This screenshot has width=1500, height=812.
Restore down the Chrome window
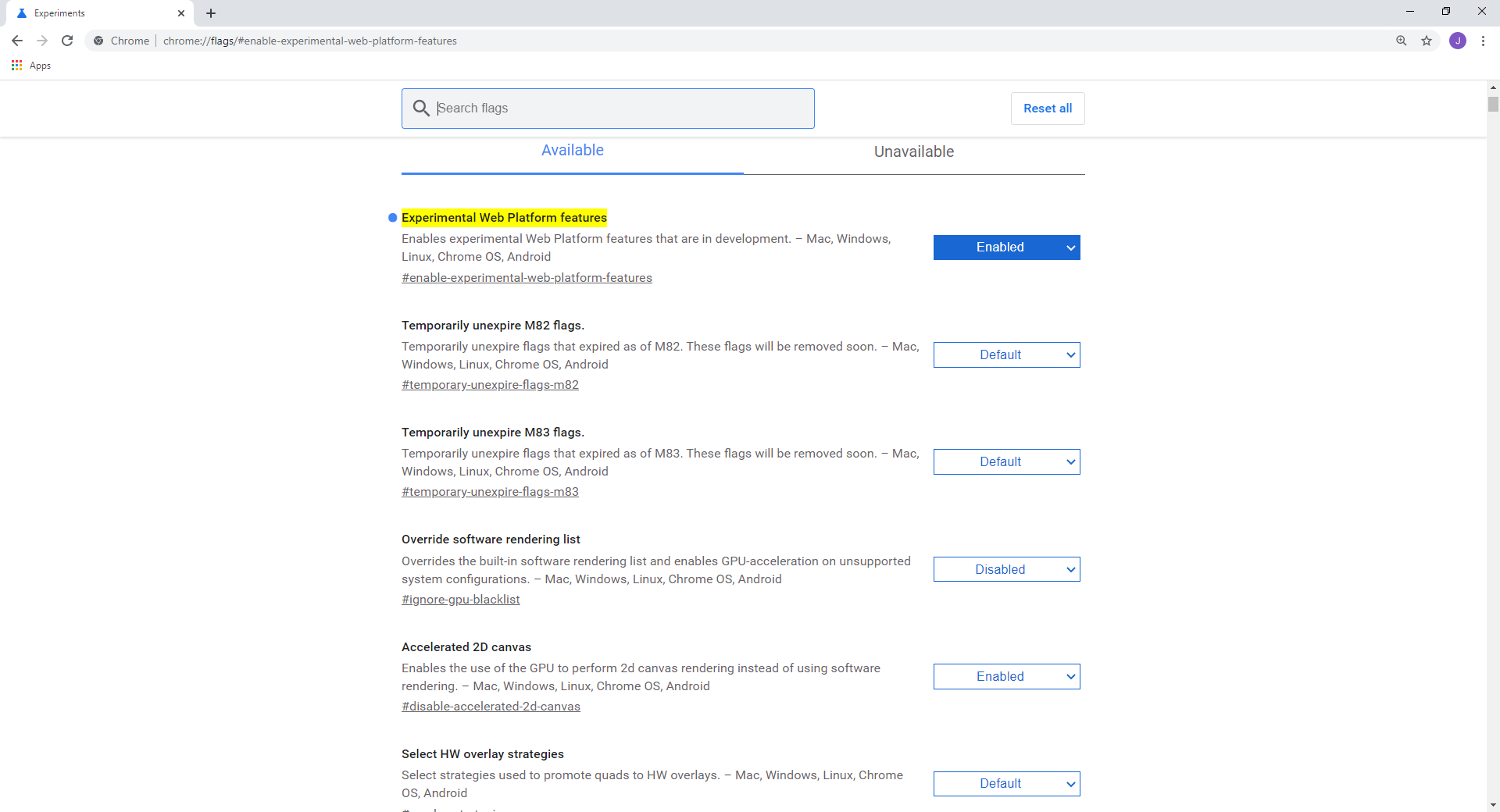pos(1446,12)
